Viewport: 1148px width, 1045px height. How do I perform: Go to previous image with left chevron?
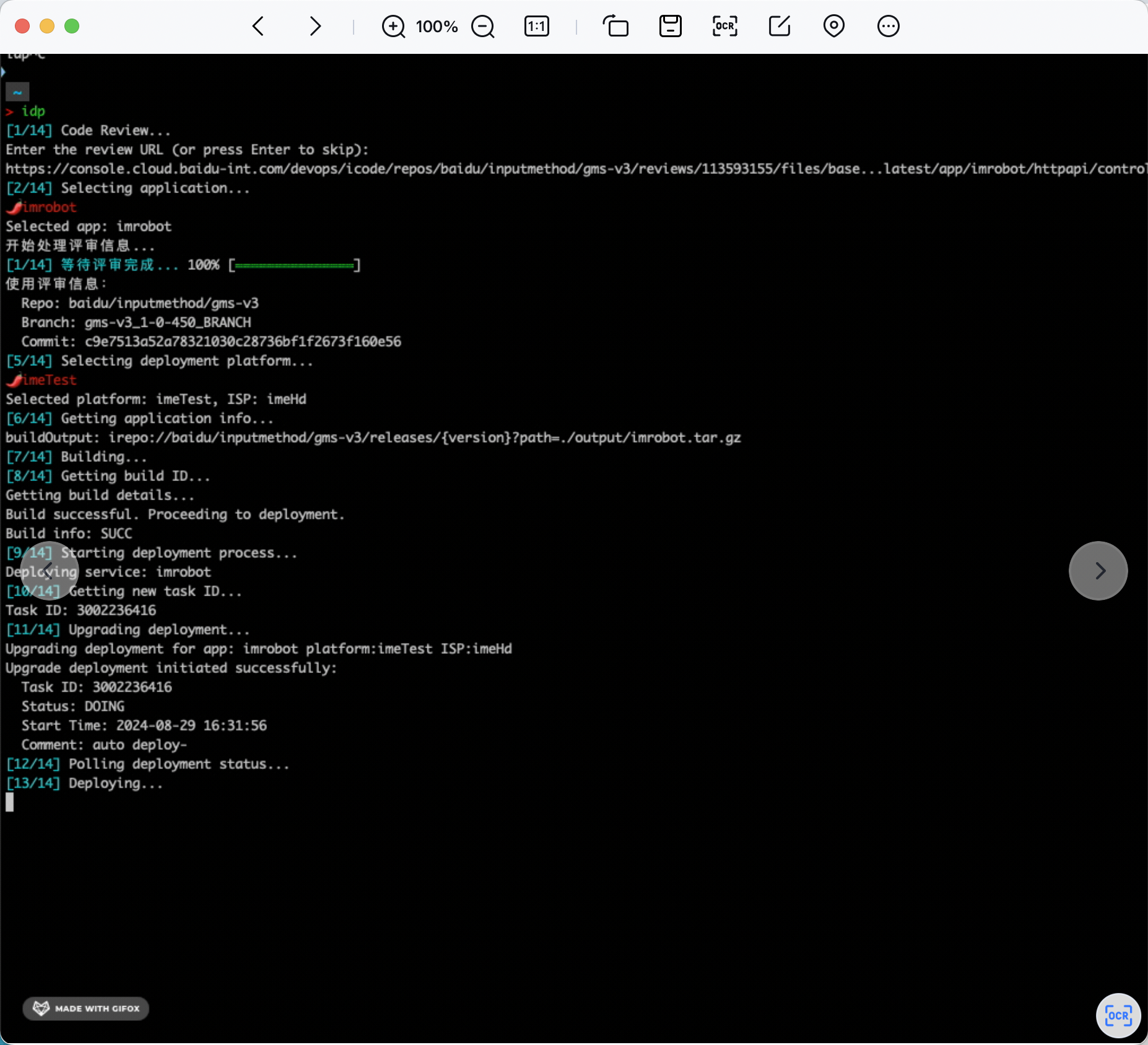pyautogui.click(x=50, y=570)
